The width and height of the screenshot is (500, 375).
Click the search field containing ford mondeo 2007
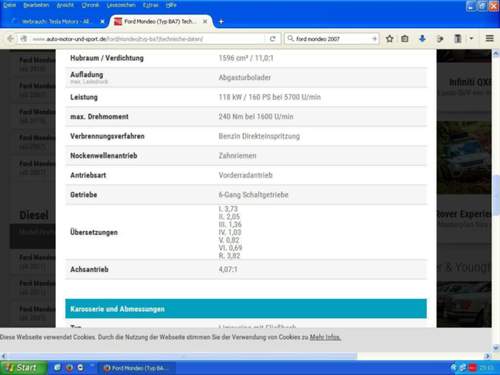tap(333, 39)
